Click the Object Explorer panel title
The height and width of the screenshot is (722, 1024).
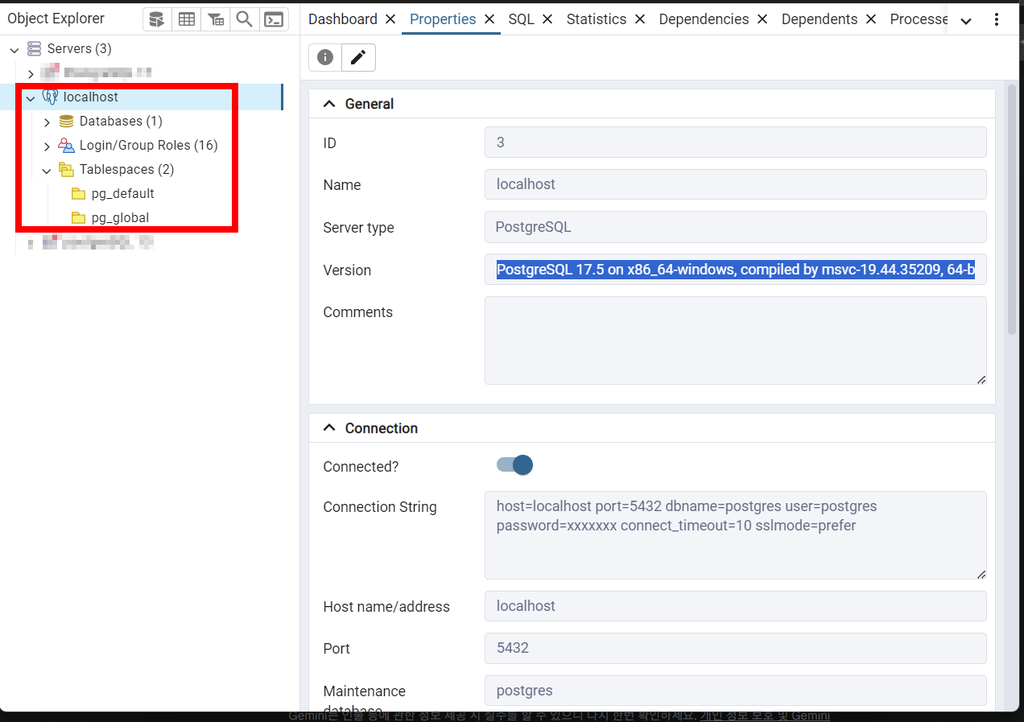click(56, 18)
